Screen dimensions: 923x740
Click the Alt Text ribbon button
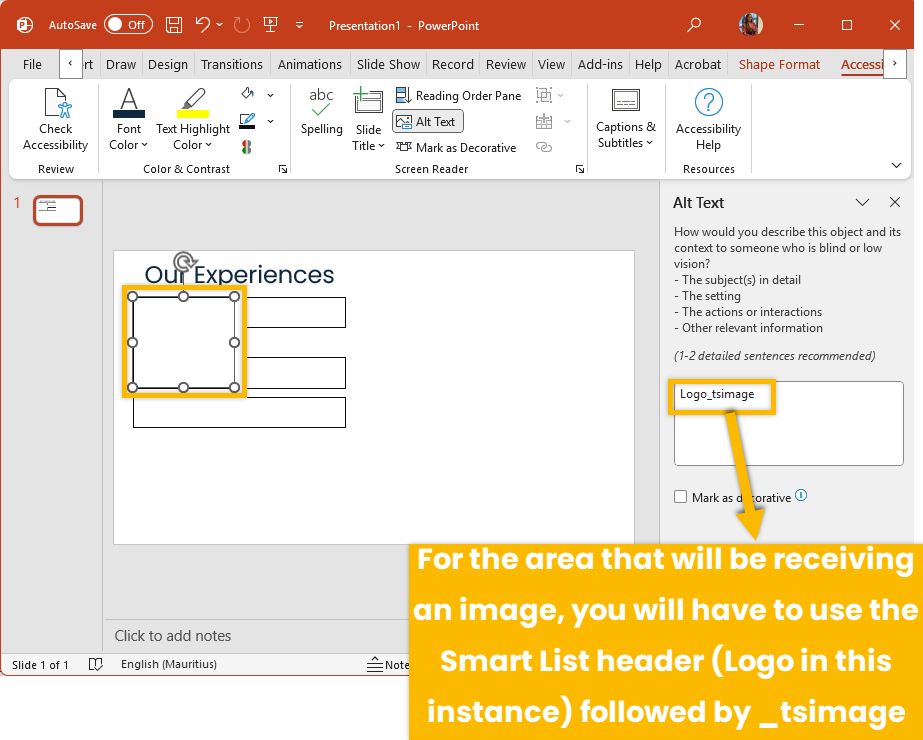pyautogui.click(x=427, y=121)
